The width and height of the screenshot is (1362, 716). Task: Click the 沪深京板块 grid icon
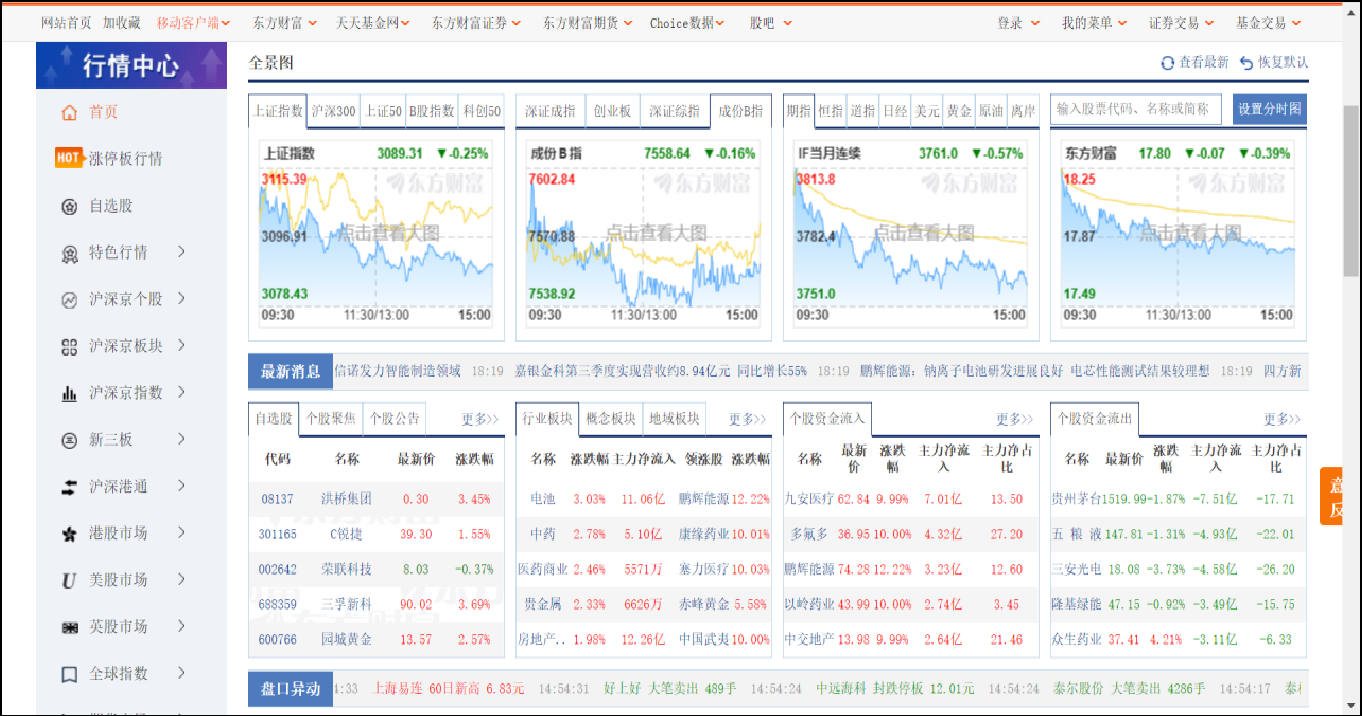click(x=68, y=347)
